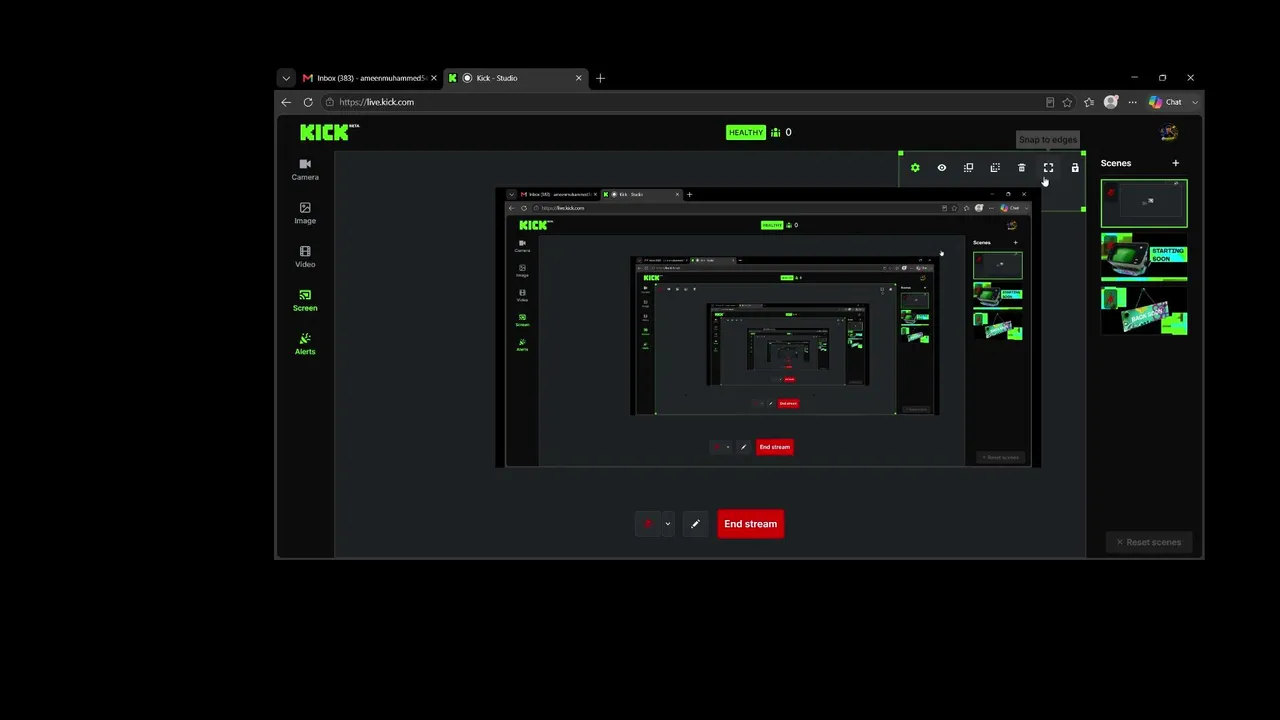Open the Camera source panel
The width and height of the screenshot is (1280, 720).
click(x=305, y=169)
